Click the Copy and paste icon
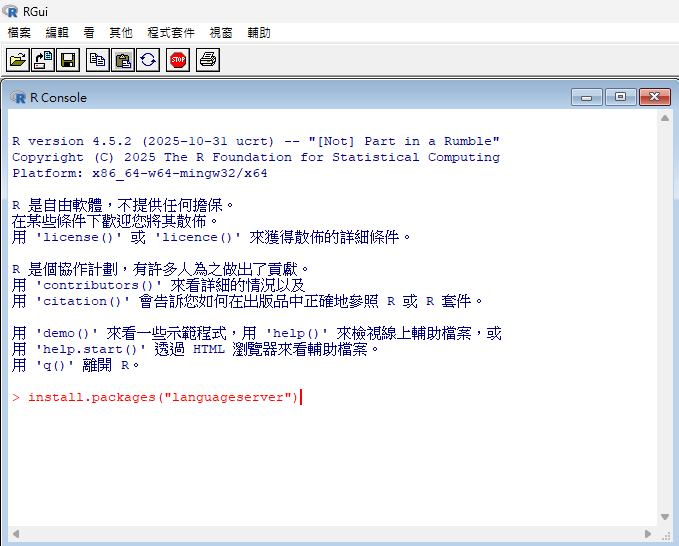679x546 pixels. click(x=147, y=60)
